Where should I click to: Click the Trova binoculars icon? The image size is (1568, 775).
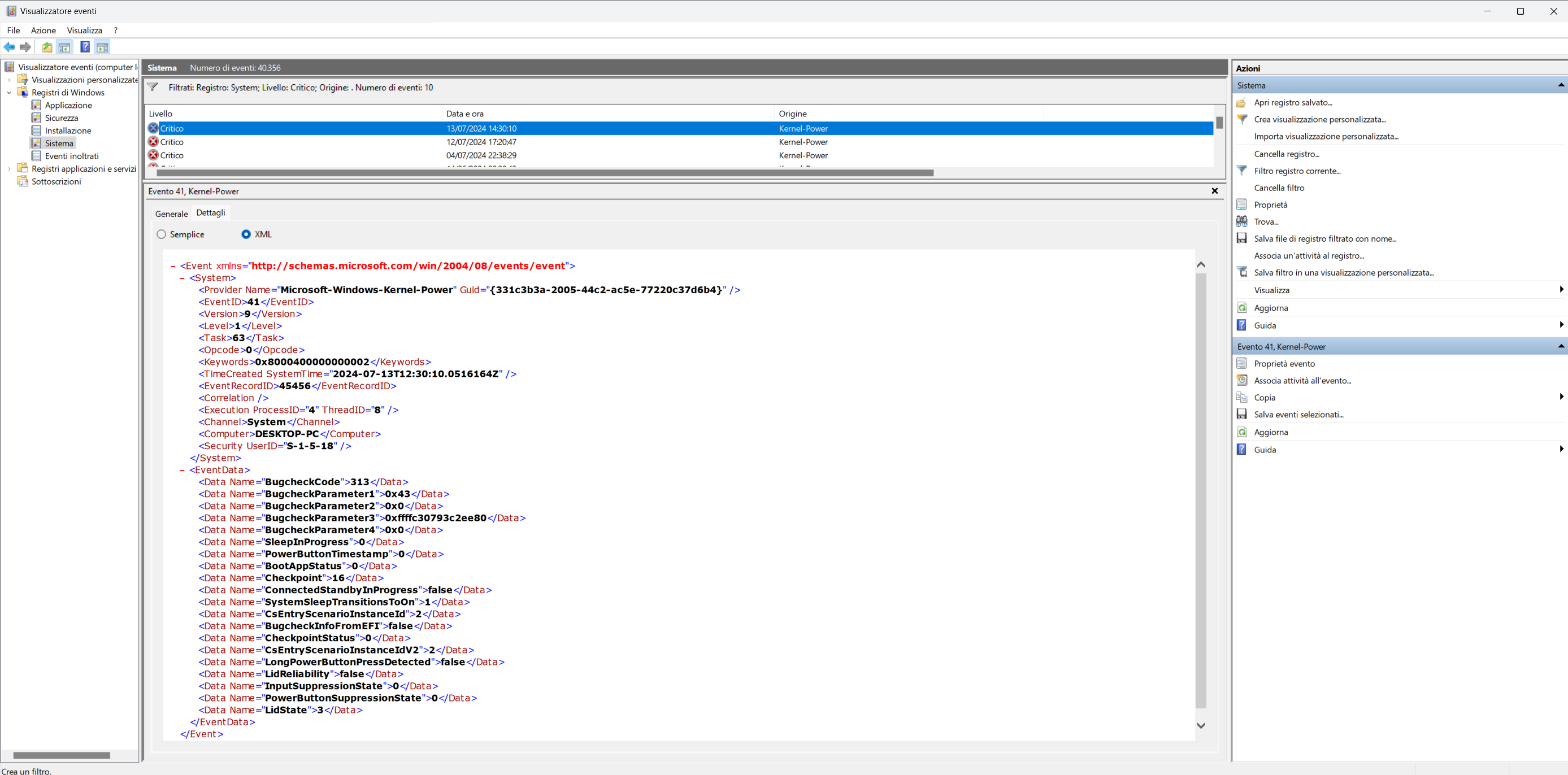(x=1242, y=221)
